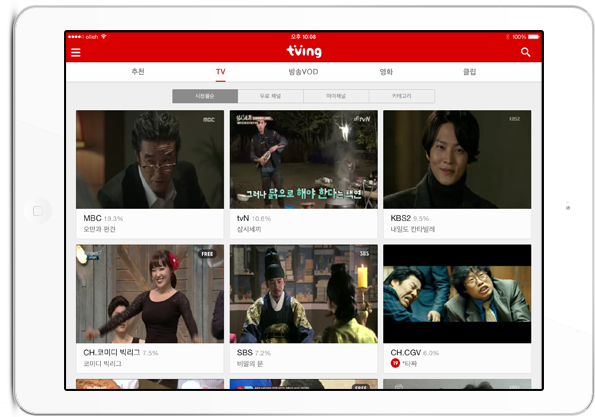Click the 7.5% rating value
Screen dimensions: 595x417
coord(150,353)
